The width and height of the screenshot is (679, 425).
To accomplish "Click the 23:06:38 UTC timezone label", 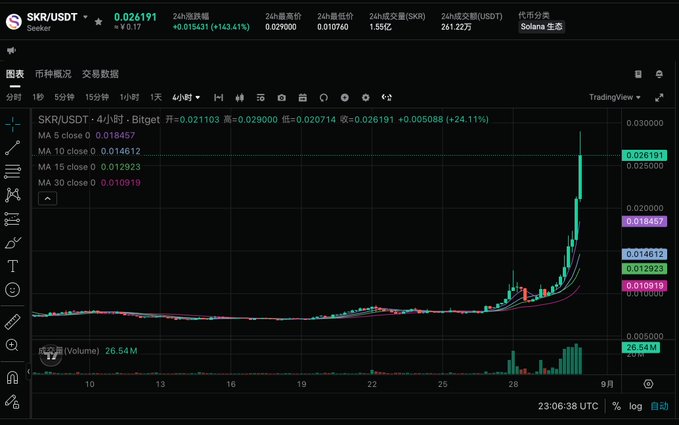I will [x=568, y=406].
